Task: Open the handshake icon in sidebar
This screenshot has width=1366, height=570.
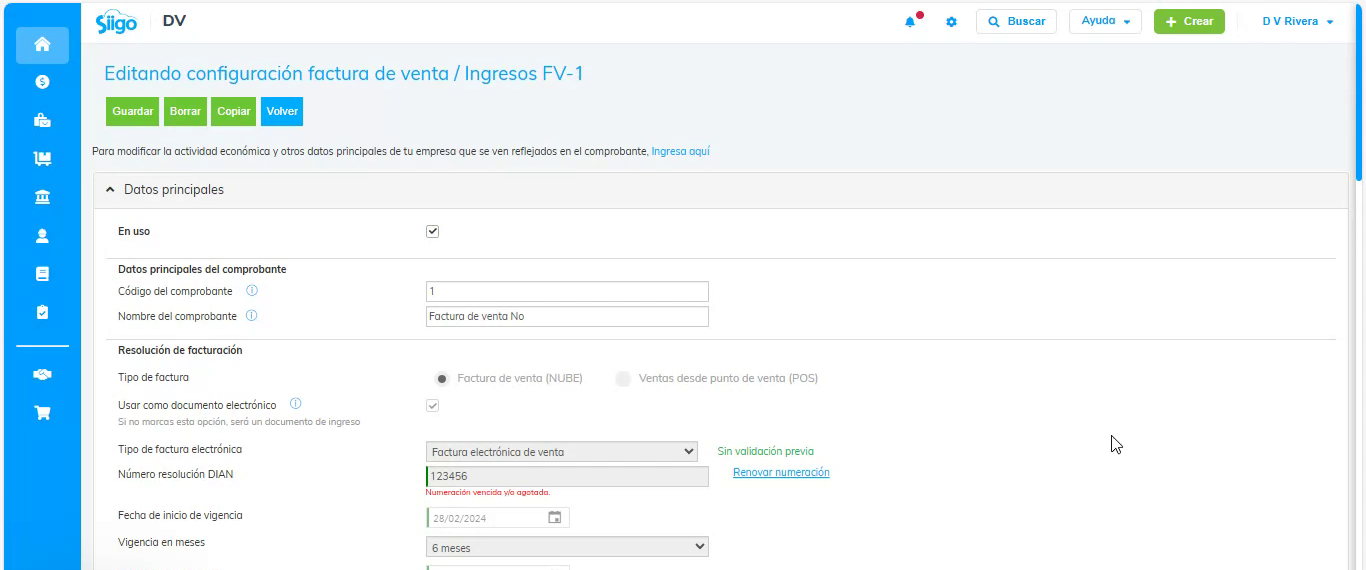Action: click(x=42, y=374)
